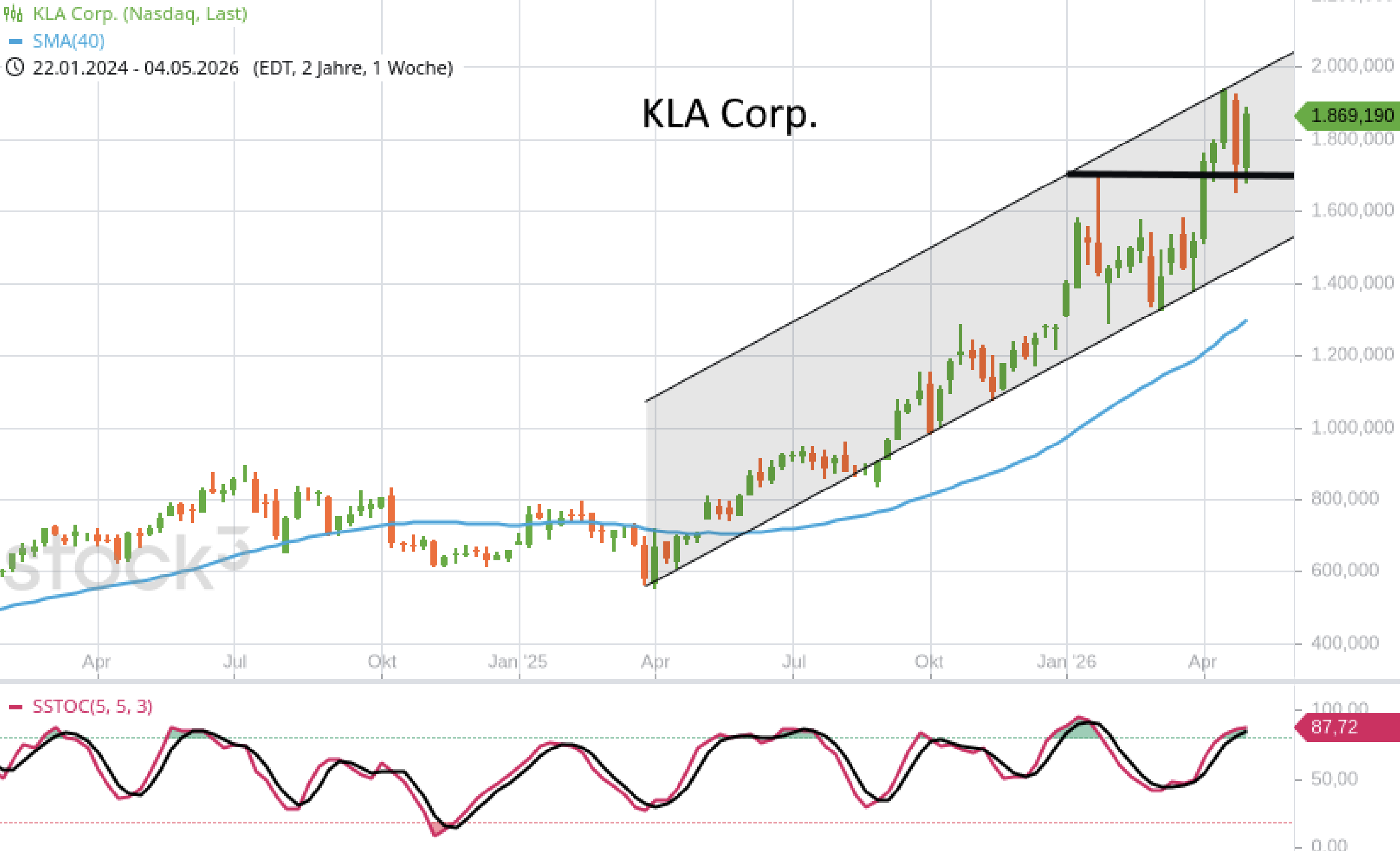
Task: Click the candlestick chart icon beside KLA Corp.
Action: (13, 13)
